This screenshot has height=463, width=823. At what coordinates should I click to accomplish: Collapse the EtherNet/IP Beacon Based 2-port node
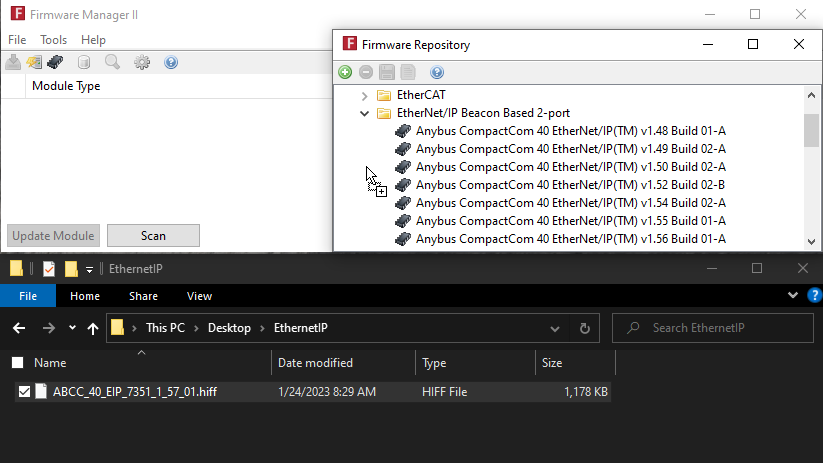[x=364, y=113]
